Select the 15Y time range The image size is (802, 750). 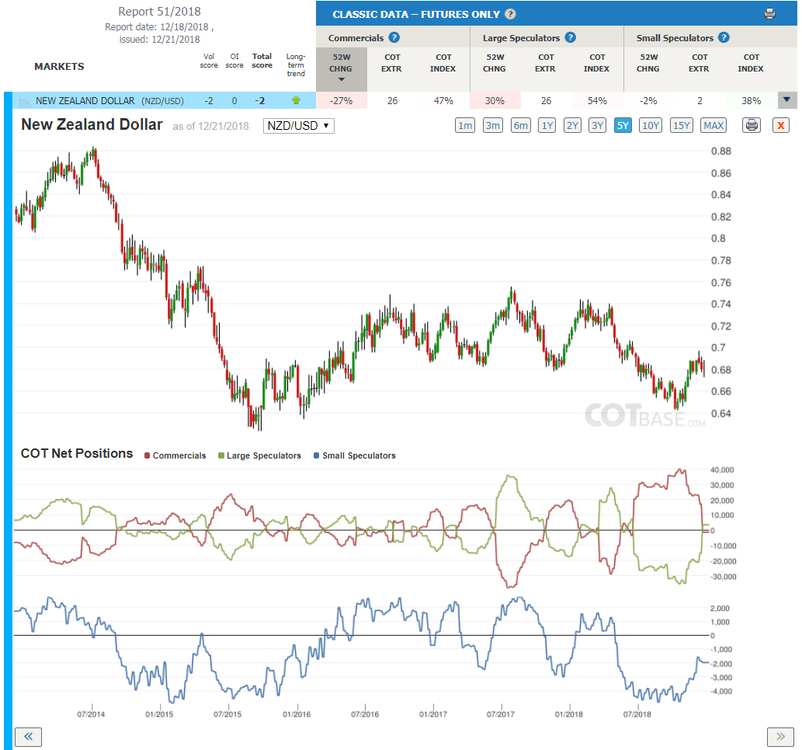click(681, 125)
